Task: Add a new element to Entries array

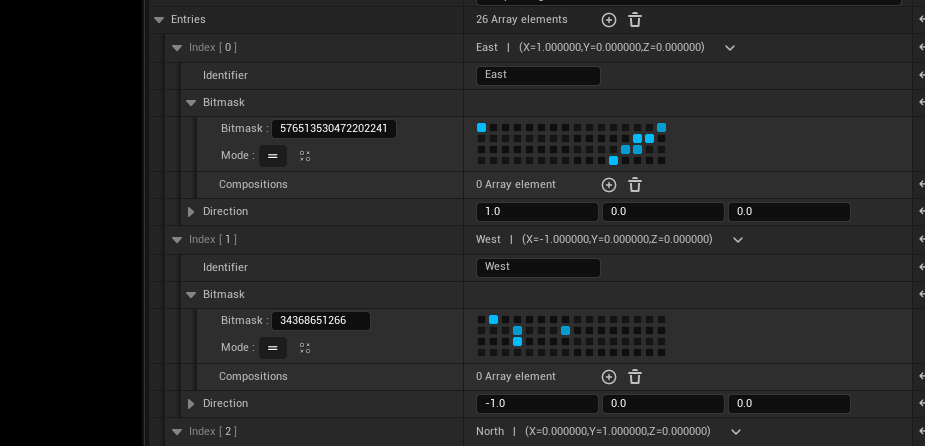Action: click(609, 20)
